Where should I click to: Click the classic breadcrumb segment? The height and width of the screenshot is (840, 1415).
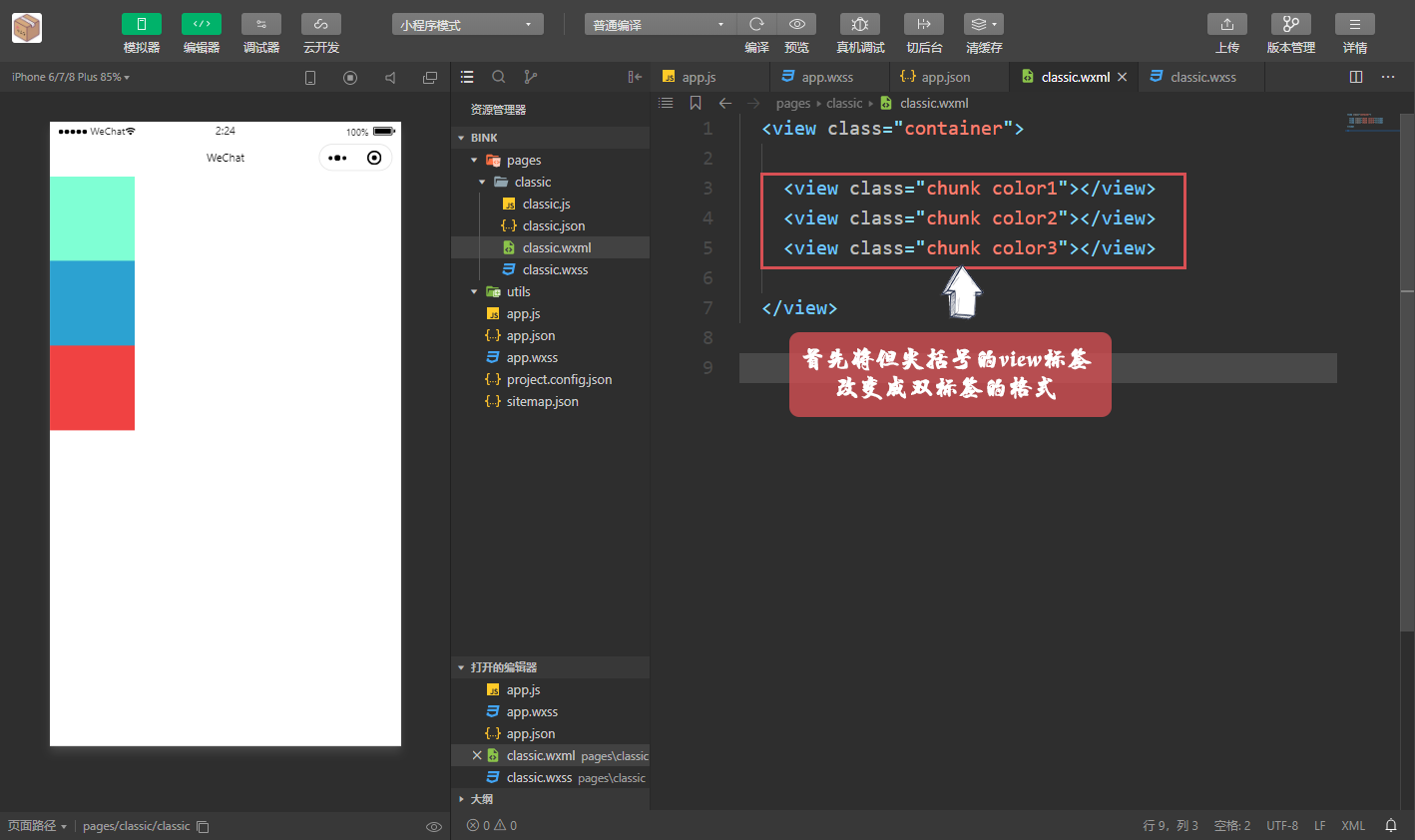pyautogui.click(x=844, y=103)
